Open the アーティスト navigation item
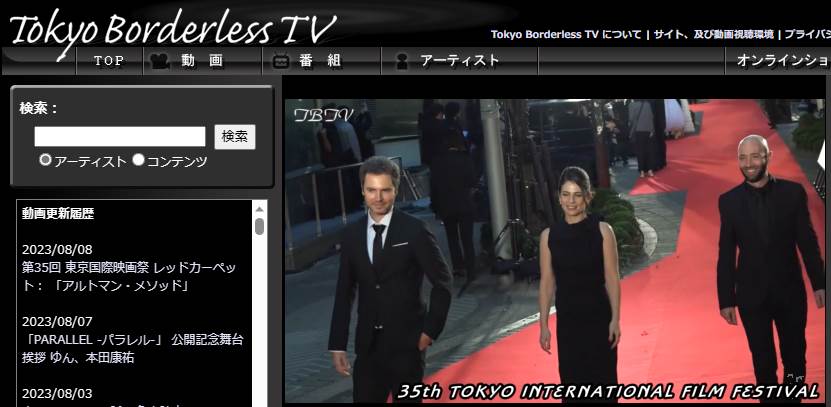The width and height of the screenshot is (831, 407). [459, 61]
